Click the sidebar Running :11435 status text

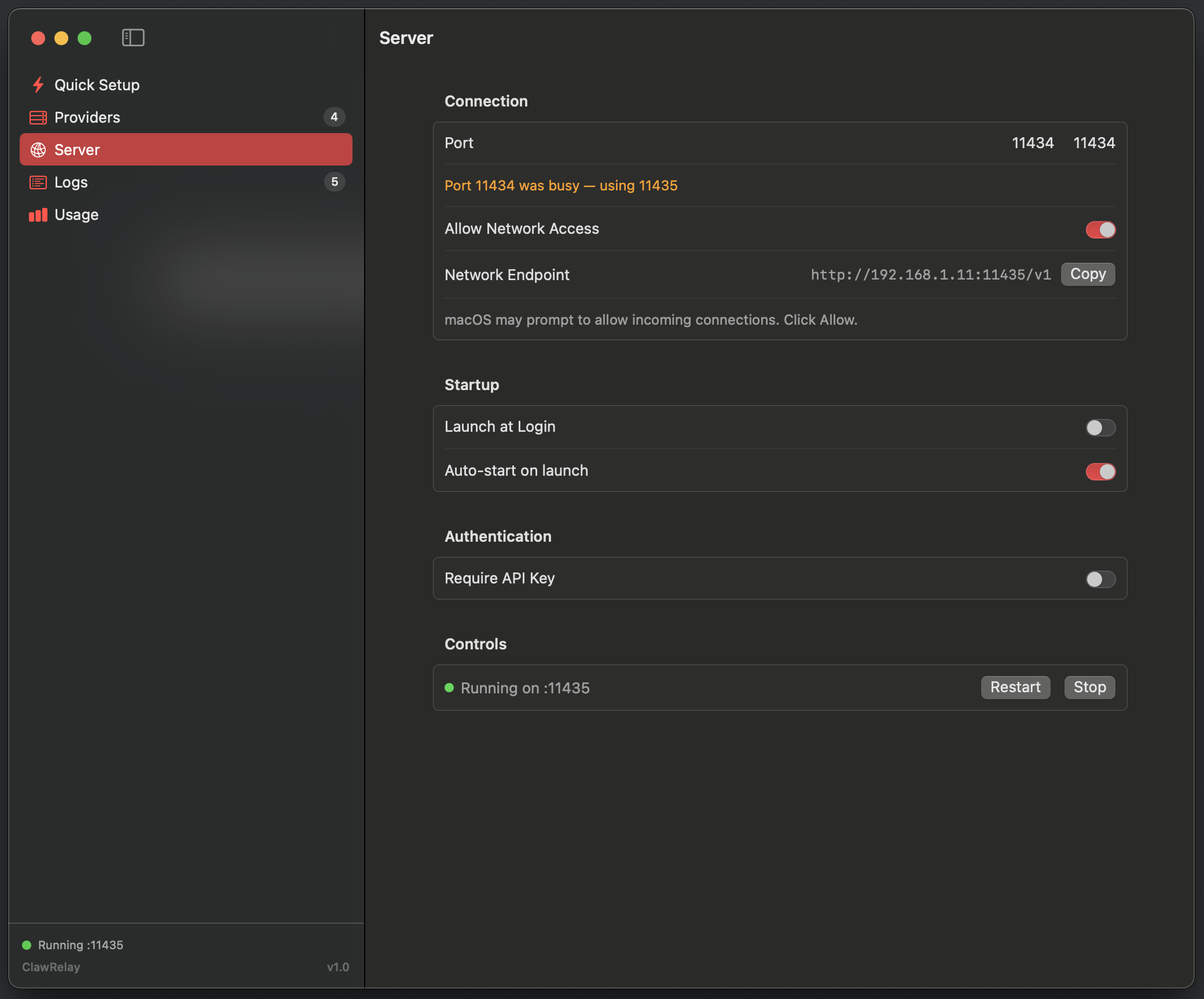pyautogui.click(x=80, y=945)
